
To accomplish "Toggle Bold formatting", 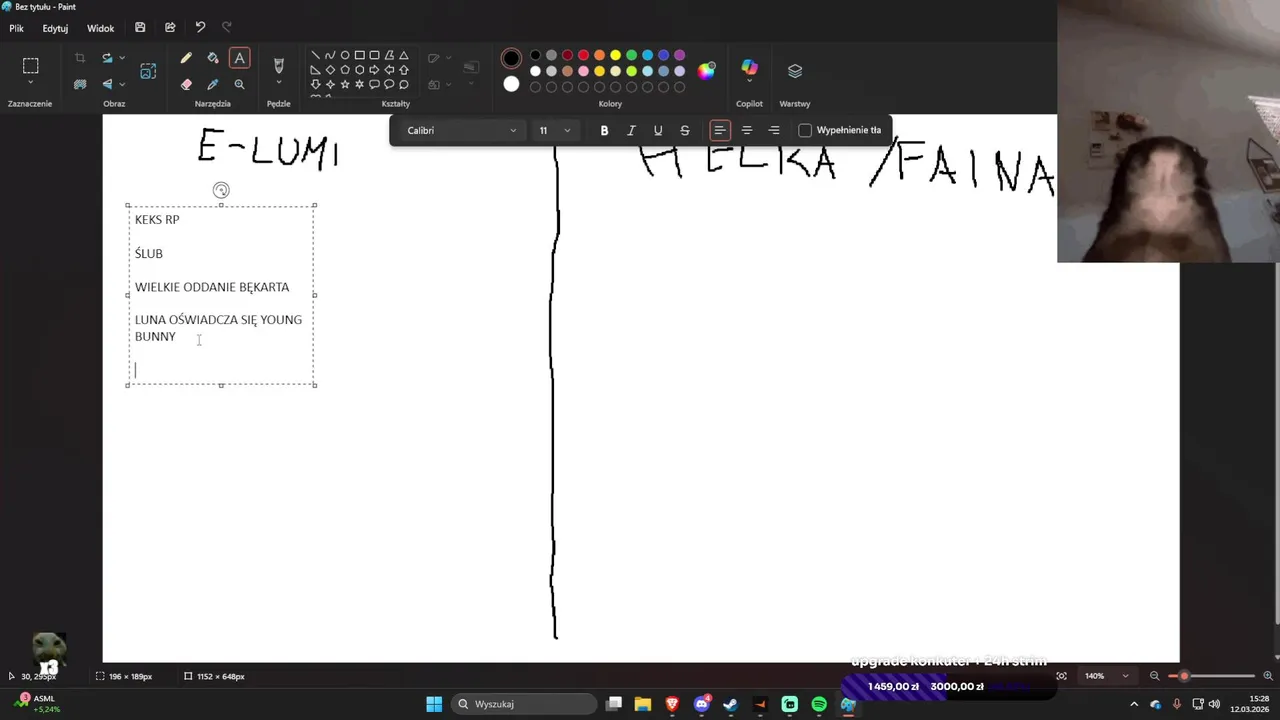I will (604, 130).
